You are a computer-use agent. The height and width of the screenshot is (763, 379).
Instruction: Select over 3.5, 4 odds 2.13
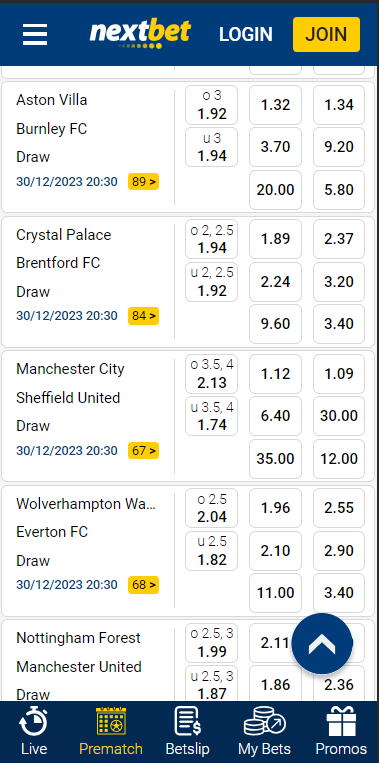click(212, 374)
